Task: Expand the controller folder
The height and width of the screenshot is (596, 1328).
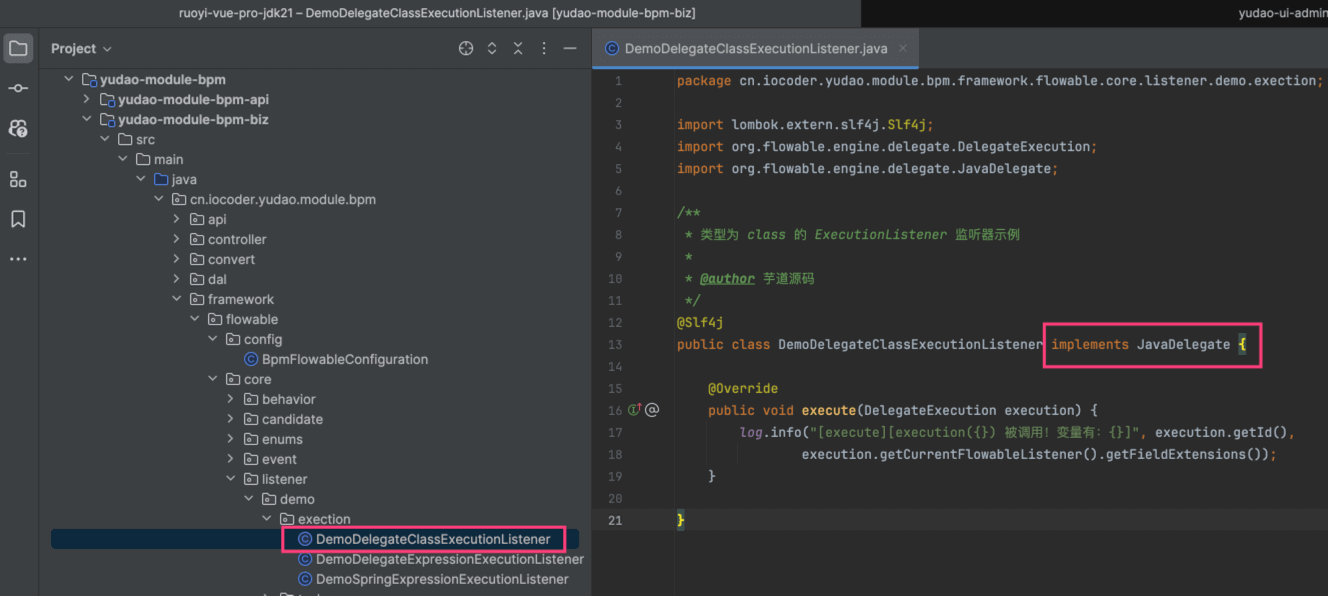Action: tap(177, 239)
